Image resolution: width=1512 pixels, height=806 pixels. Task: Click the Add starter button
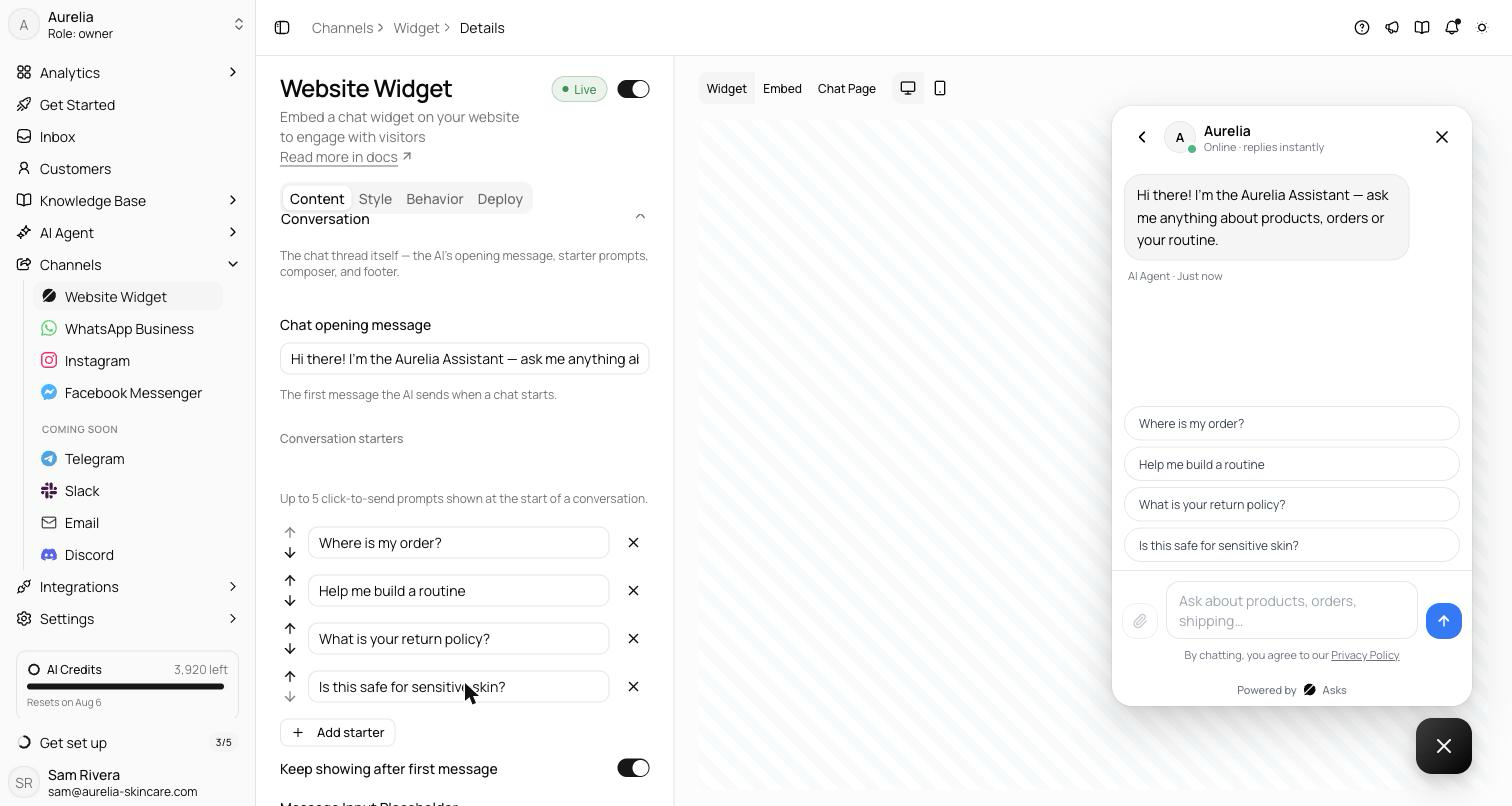point(338,733)
